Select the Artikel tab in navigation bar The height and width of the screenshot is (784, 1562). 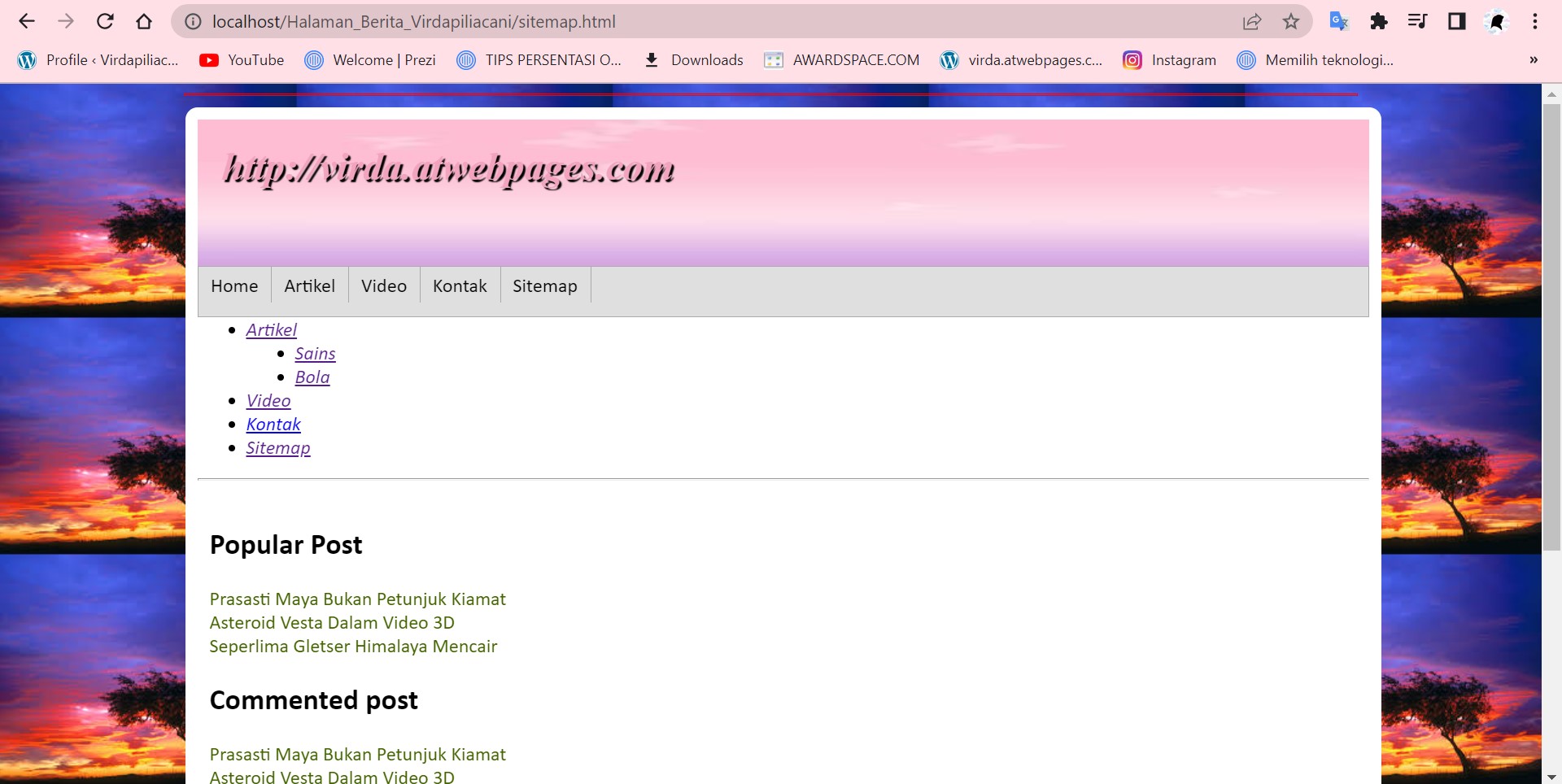[x=309, y=286]
